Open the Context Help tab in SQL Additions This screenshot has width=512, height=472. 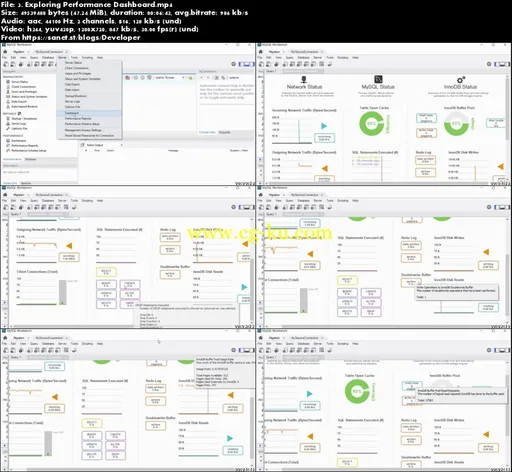[x=207, y=132]
